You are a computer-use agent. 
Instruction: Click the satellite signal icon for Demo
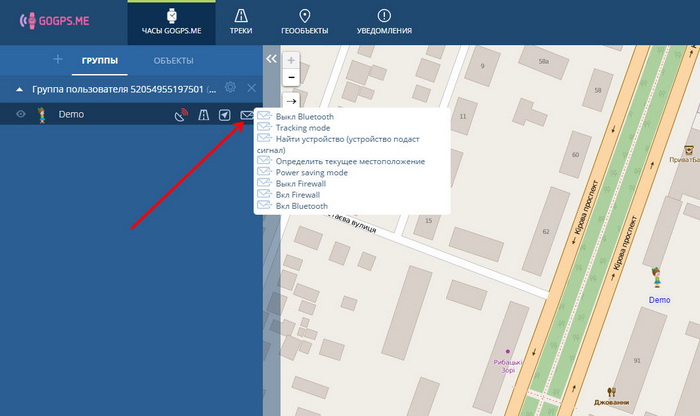point(181,115)
